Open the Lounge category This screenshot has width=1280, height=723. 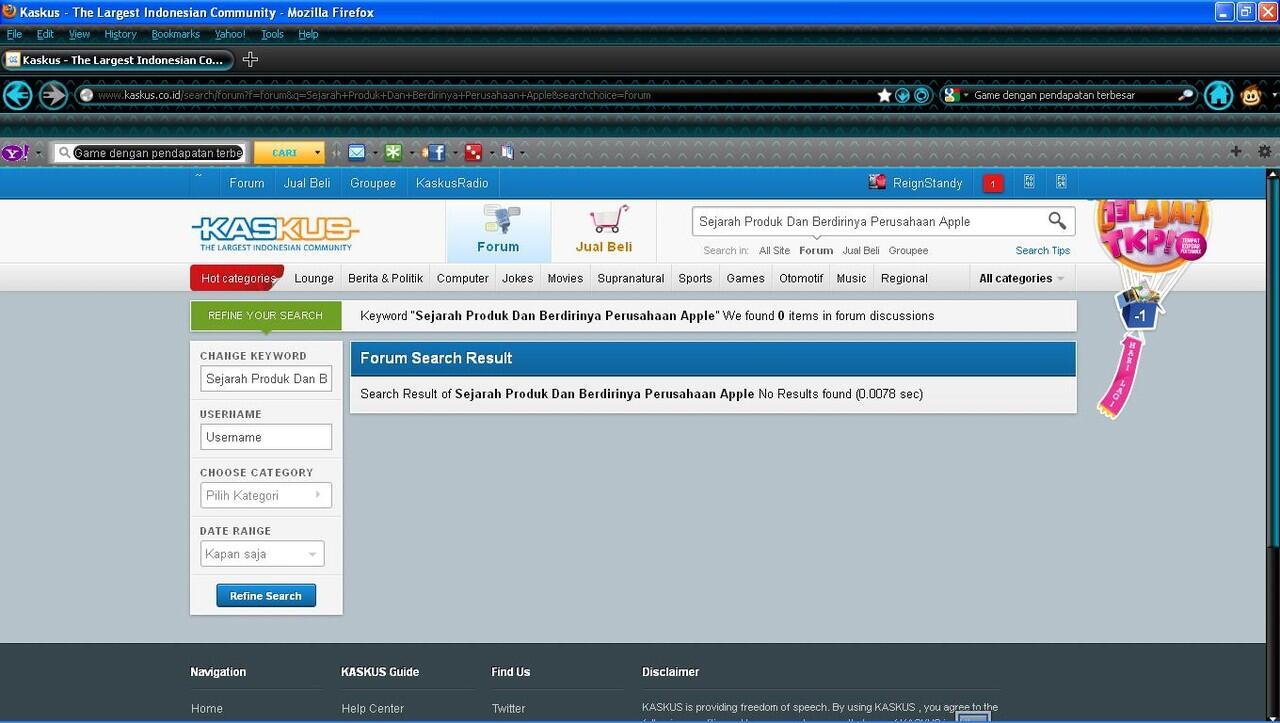[314, 278]
